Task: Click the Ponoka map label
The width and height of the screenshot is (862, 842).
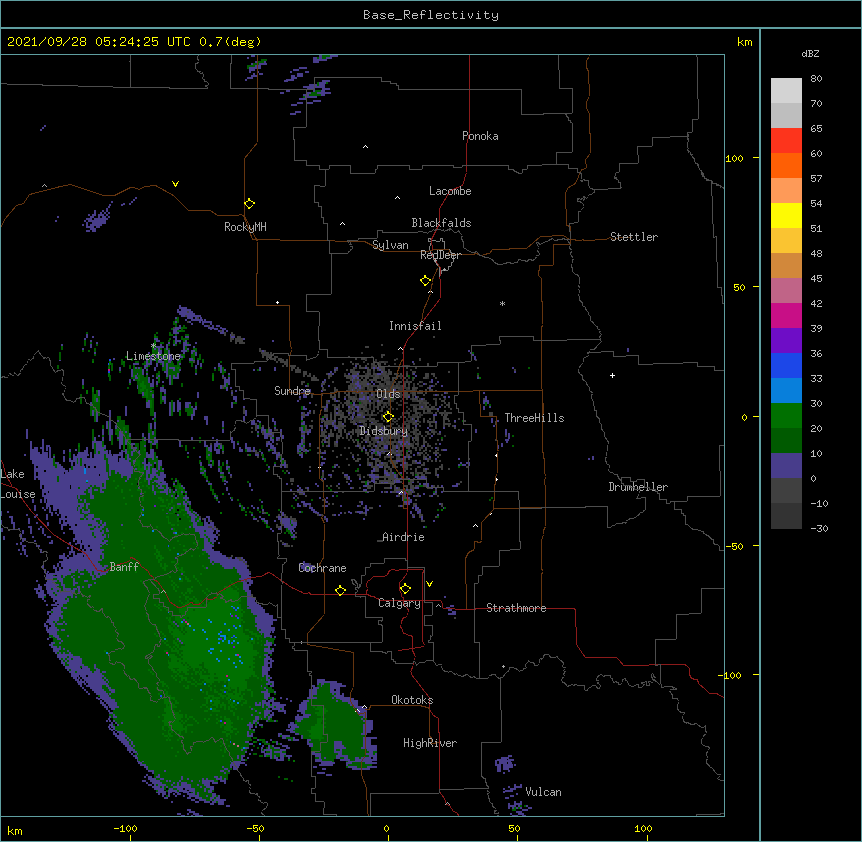Action: (x=480, y=136)
